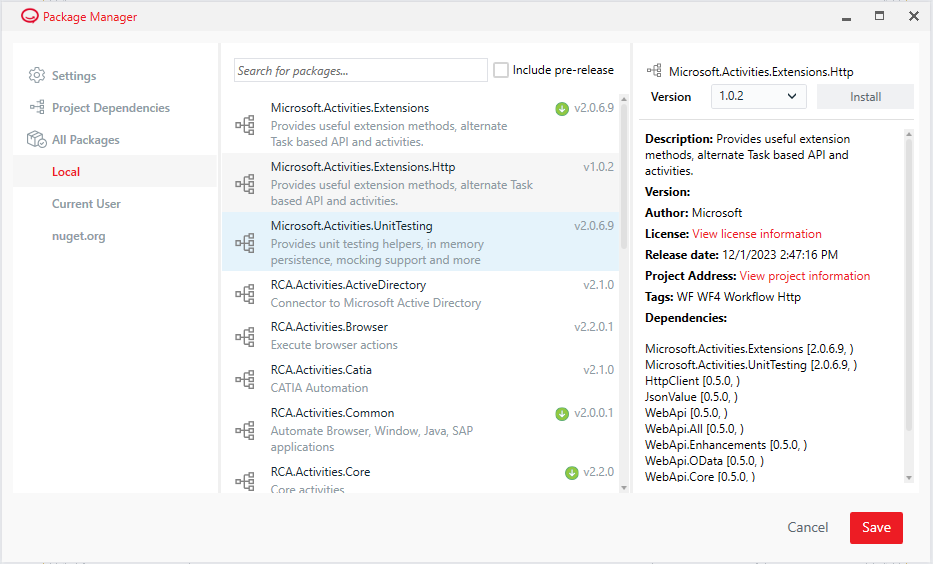Click the package list scroll up arrow
Viewport: 933px width, 564px height.
click(x=624, y=99)
